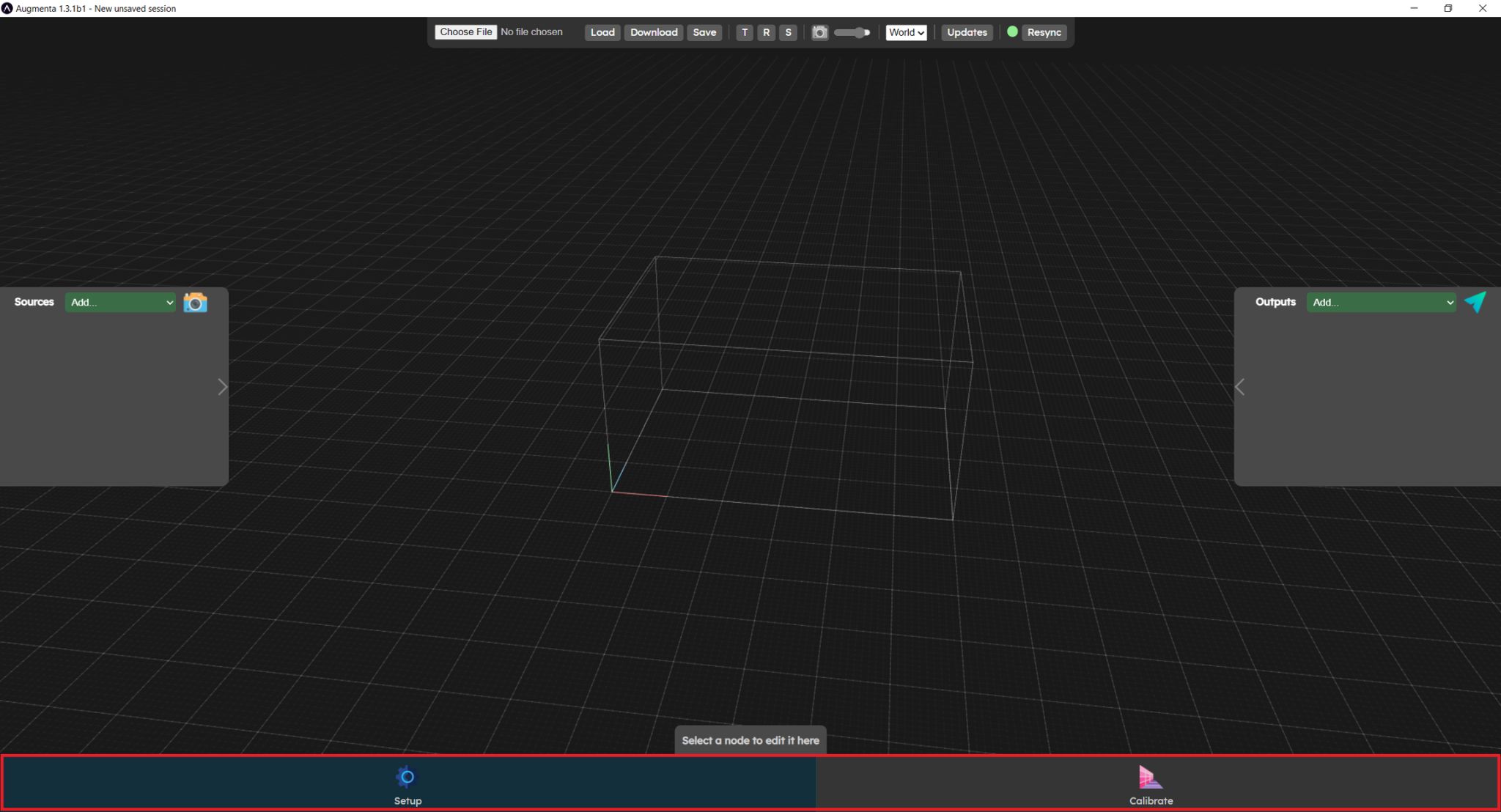
Task: Click the Load button
Action: pyautogui.click(x=601, y=32)
